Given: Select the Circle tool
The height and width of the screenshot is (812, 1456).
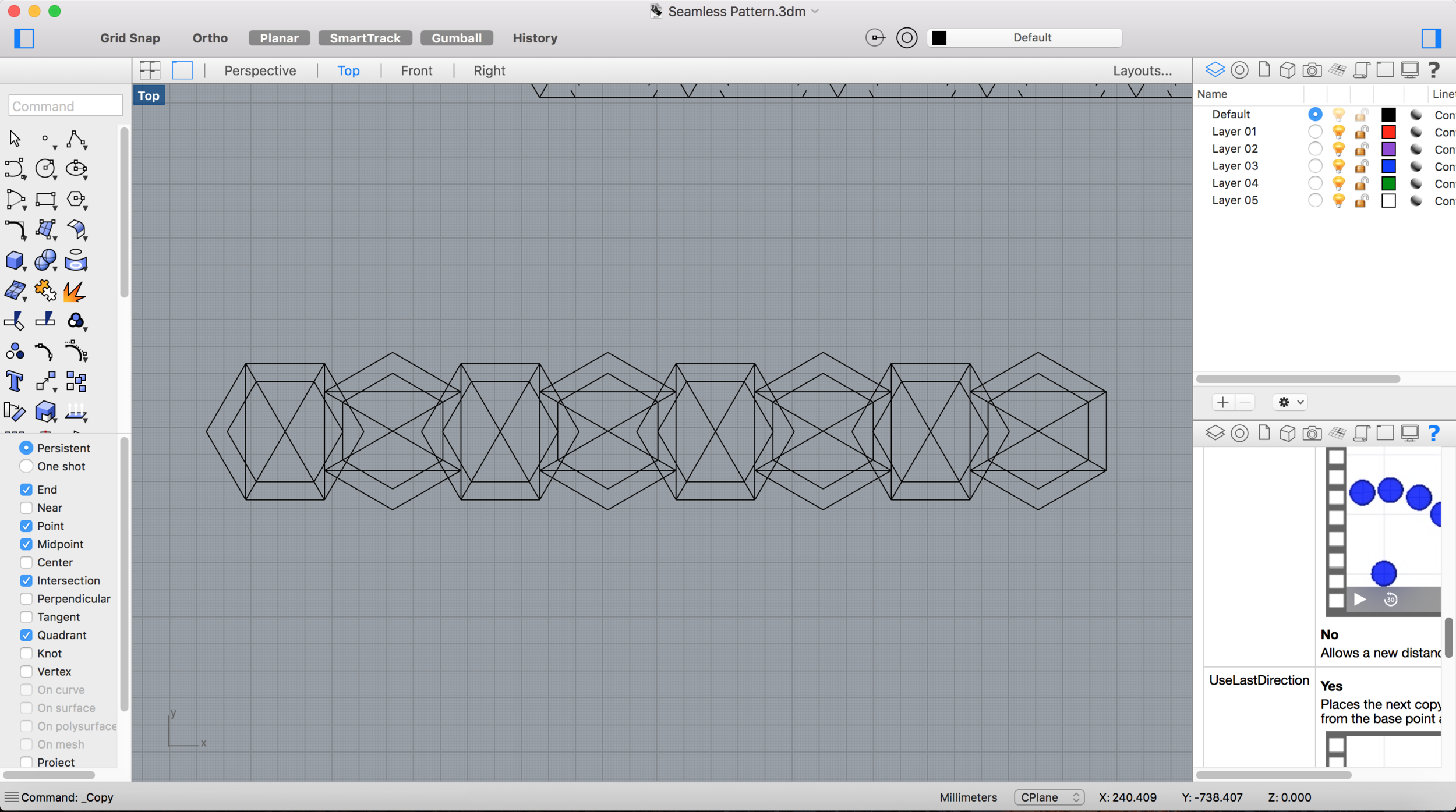Looking at the screenshot, I should tap(45, 169).
